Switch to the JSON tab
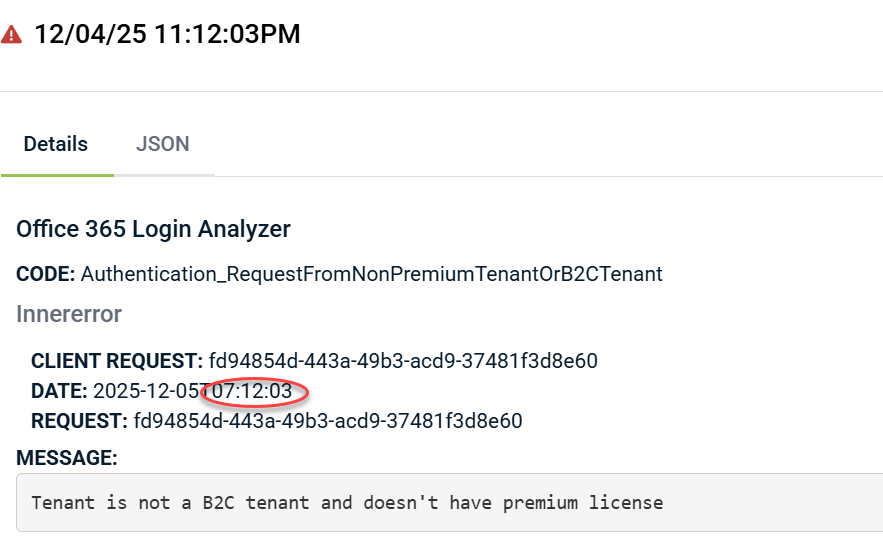883x556 pixels. [162, 144]
